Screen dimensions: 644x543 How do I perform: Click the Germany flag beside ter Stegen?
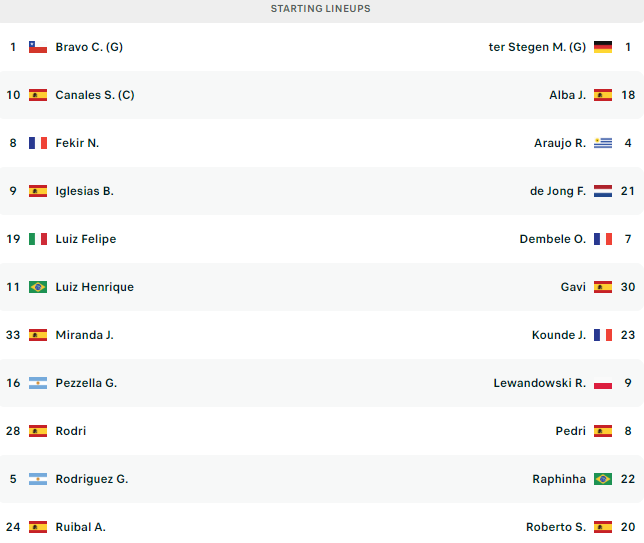coord(603,47)
